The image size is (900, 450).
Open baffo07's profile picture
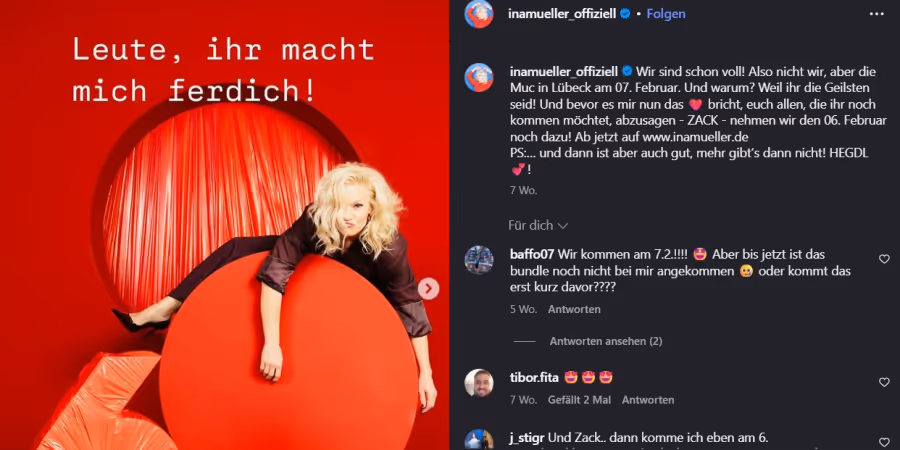click(479, 260)
